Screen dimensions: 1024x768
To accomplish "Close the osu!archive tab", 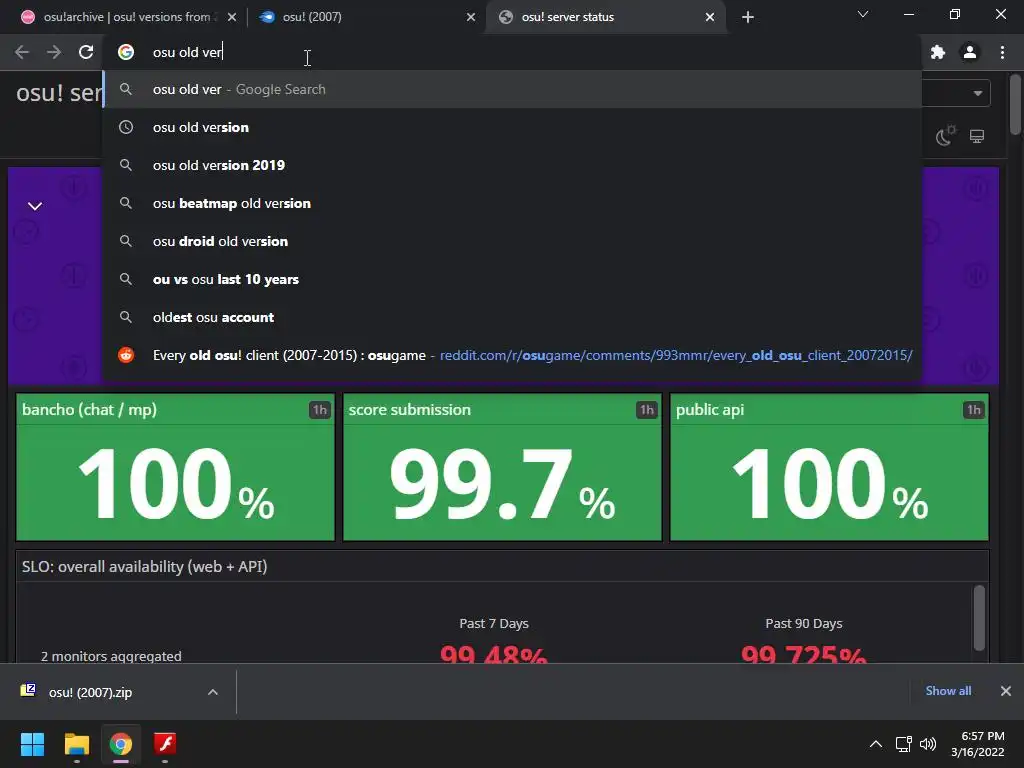I will pos(232,17).
